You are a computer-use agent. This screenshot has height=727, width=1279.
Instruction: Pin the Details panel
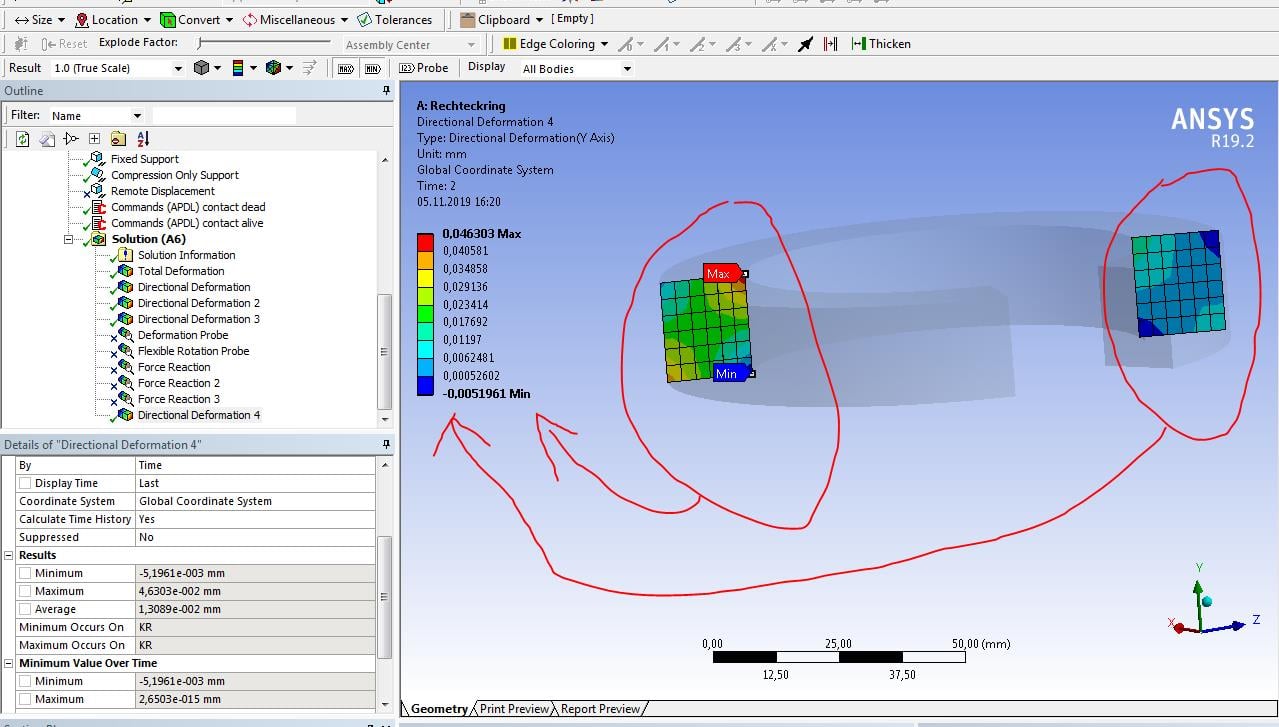tap(387, 444)
